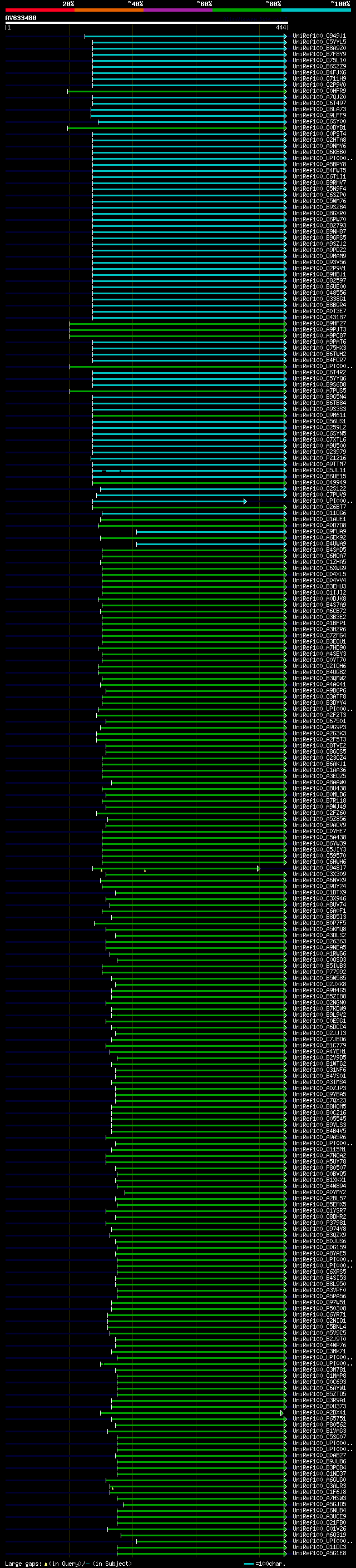
Task: Click hit label UniRef100_A2F2T3
Action: click(x=319, y=715)
